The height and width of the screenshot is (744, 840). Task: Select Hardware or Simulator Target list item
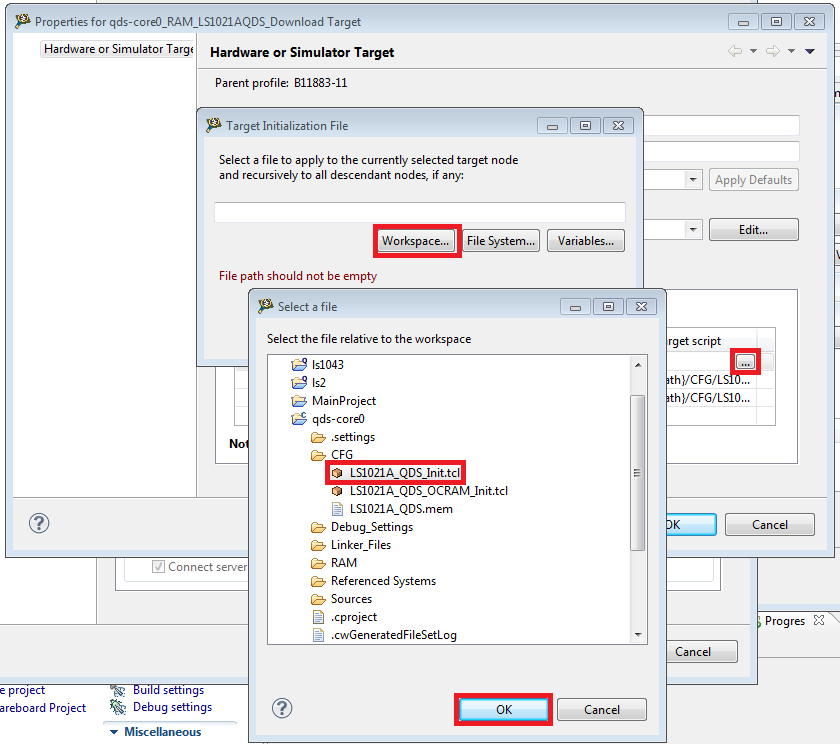[x=118, y=49]
